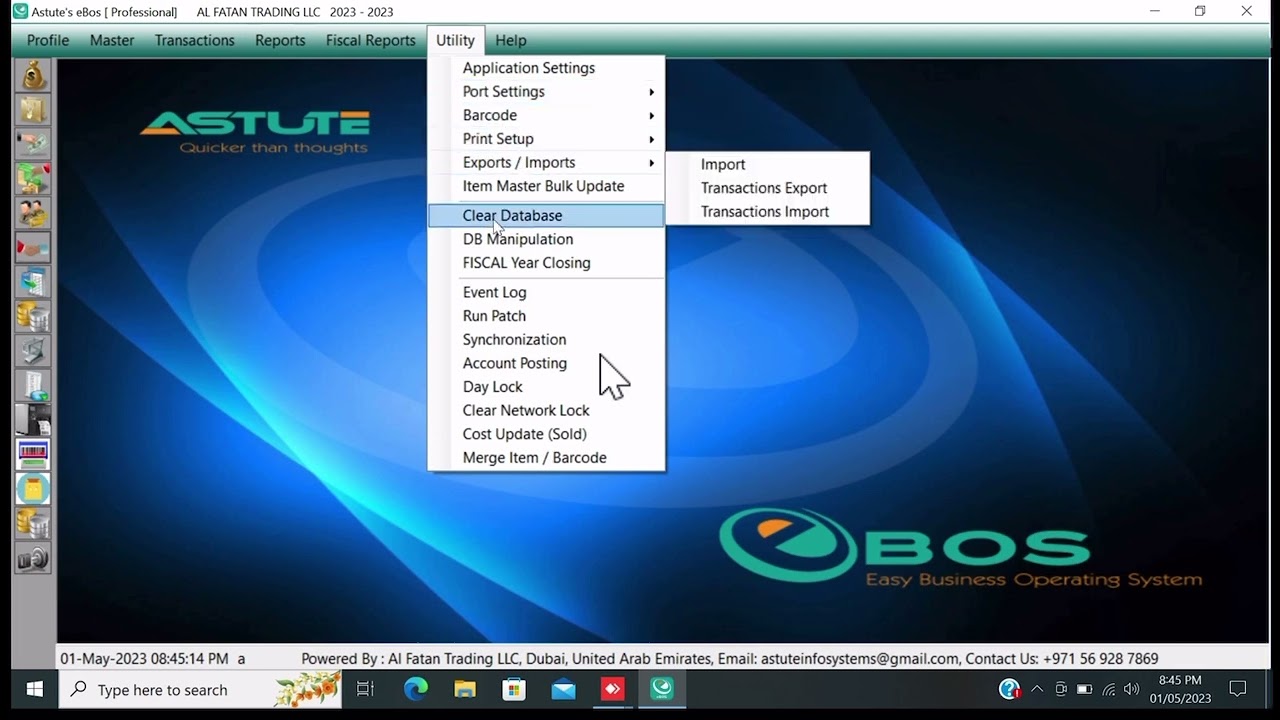Open the barcode icon in sidebar
The image size is (1280, 720).
[33, 454]
